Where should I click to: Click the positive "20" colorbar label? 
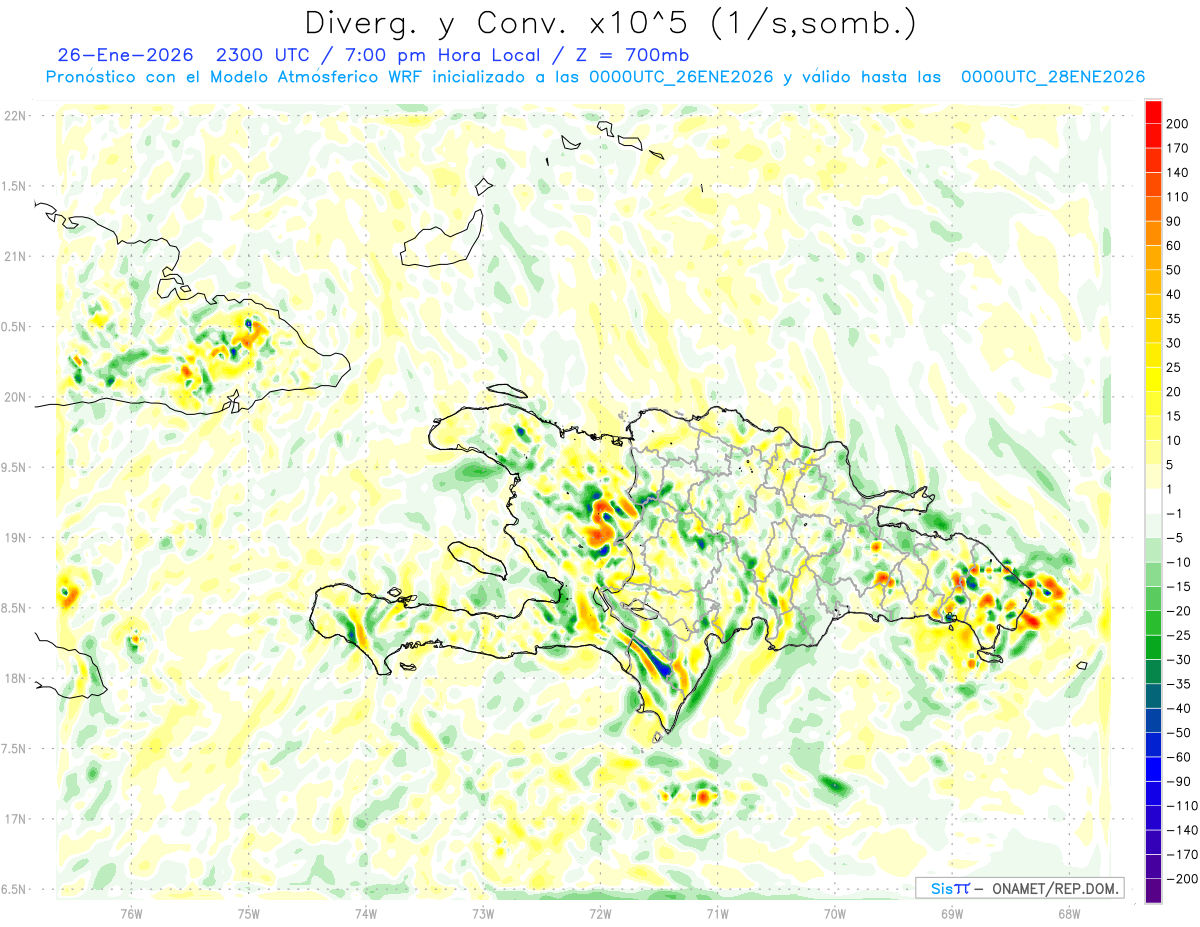[1175, 392]
